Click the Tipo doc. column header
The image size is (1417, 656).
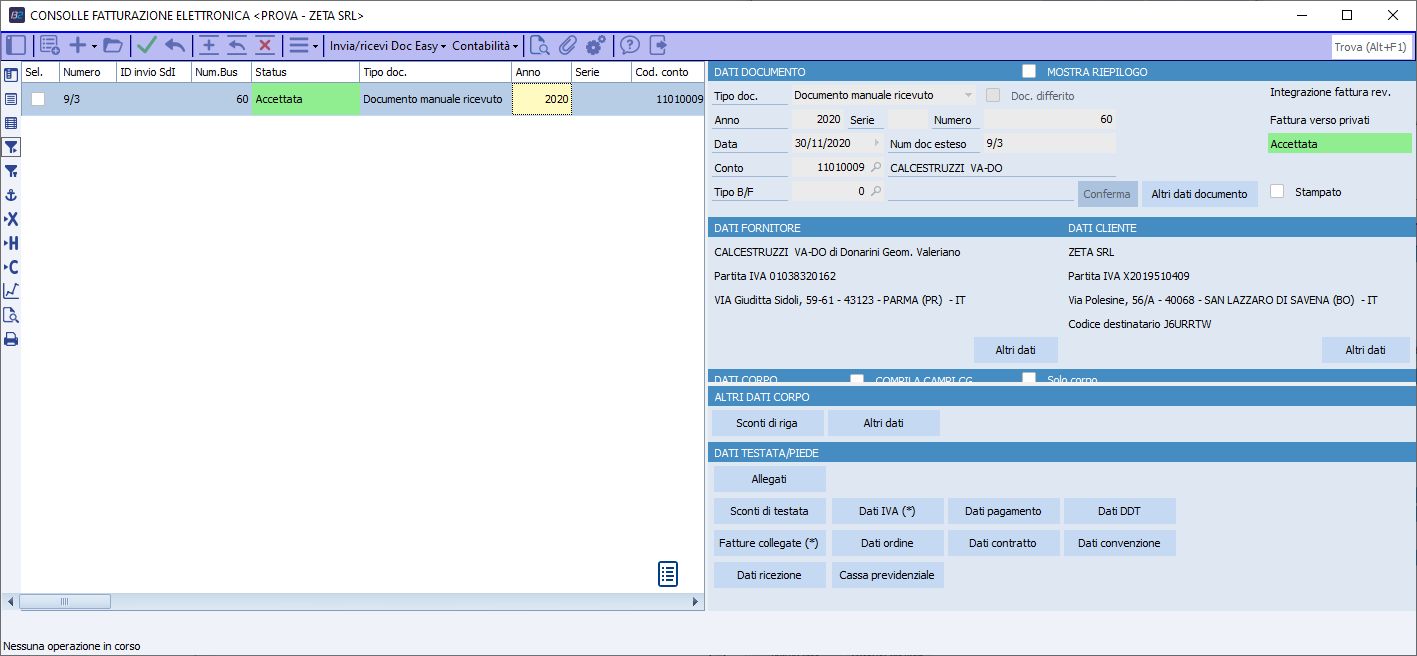[x=435, y=72]
